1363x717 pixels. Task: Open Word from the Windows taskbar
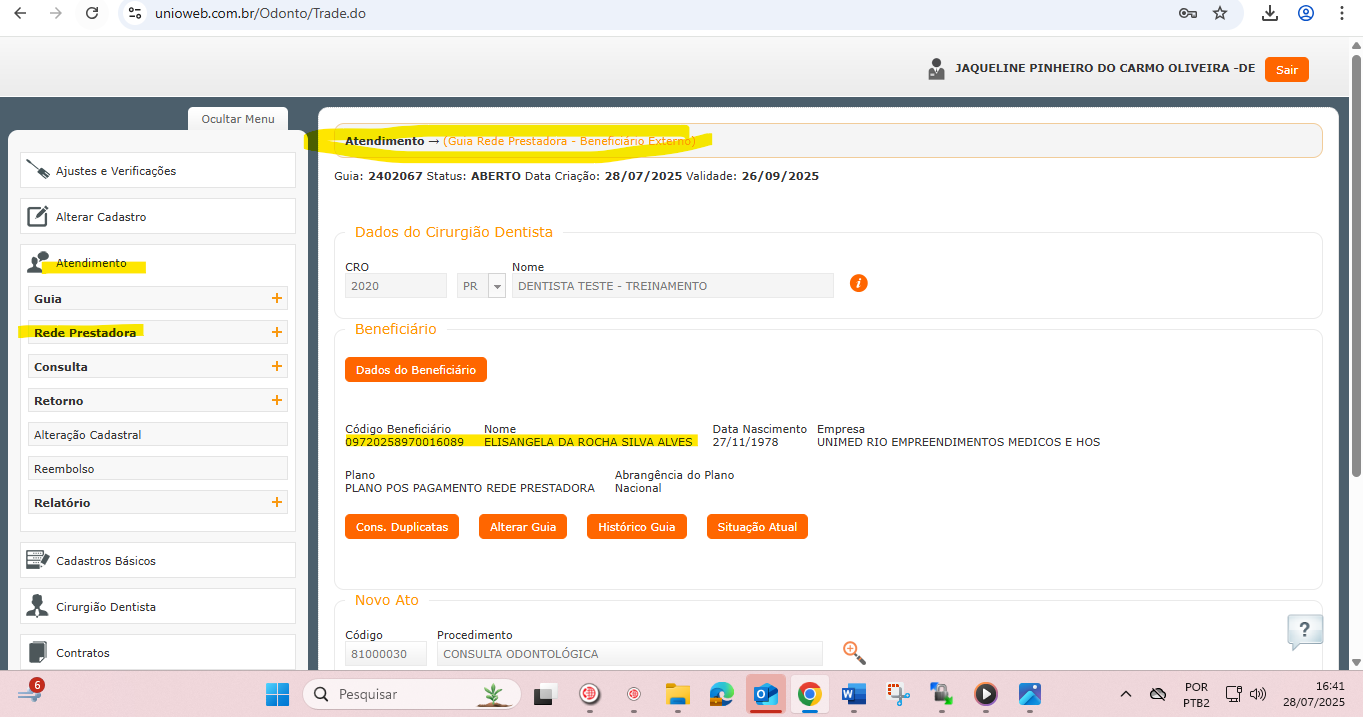point(853,694)
